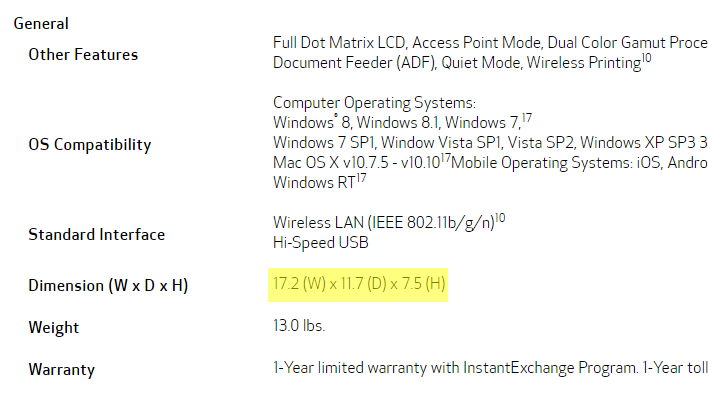Image resolution: width=708 pixels, height=417 pixels.
Task: Click footnote 17 after Windows RT
Action: (x=361, y=178)
